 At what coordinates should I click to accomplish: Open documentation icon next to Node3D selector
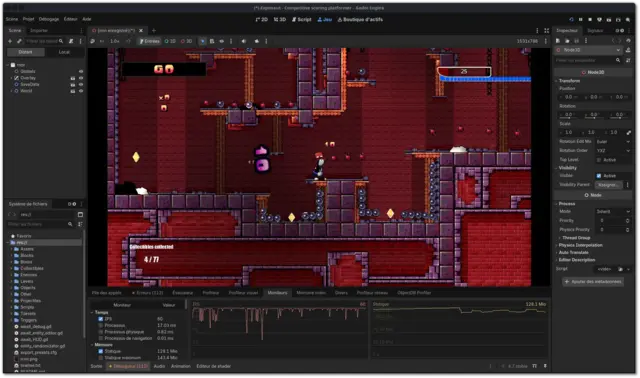(628, 50)
